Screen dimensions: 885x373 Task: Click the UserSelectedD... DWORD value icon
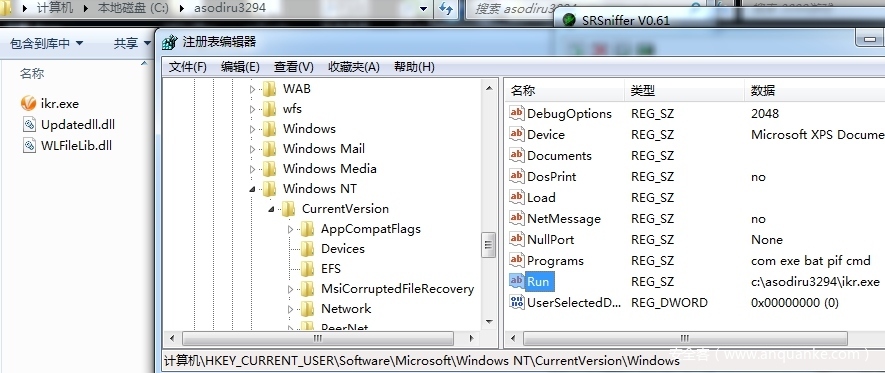pos(517,302)
